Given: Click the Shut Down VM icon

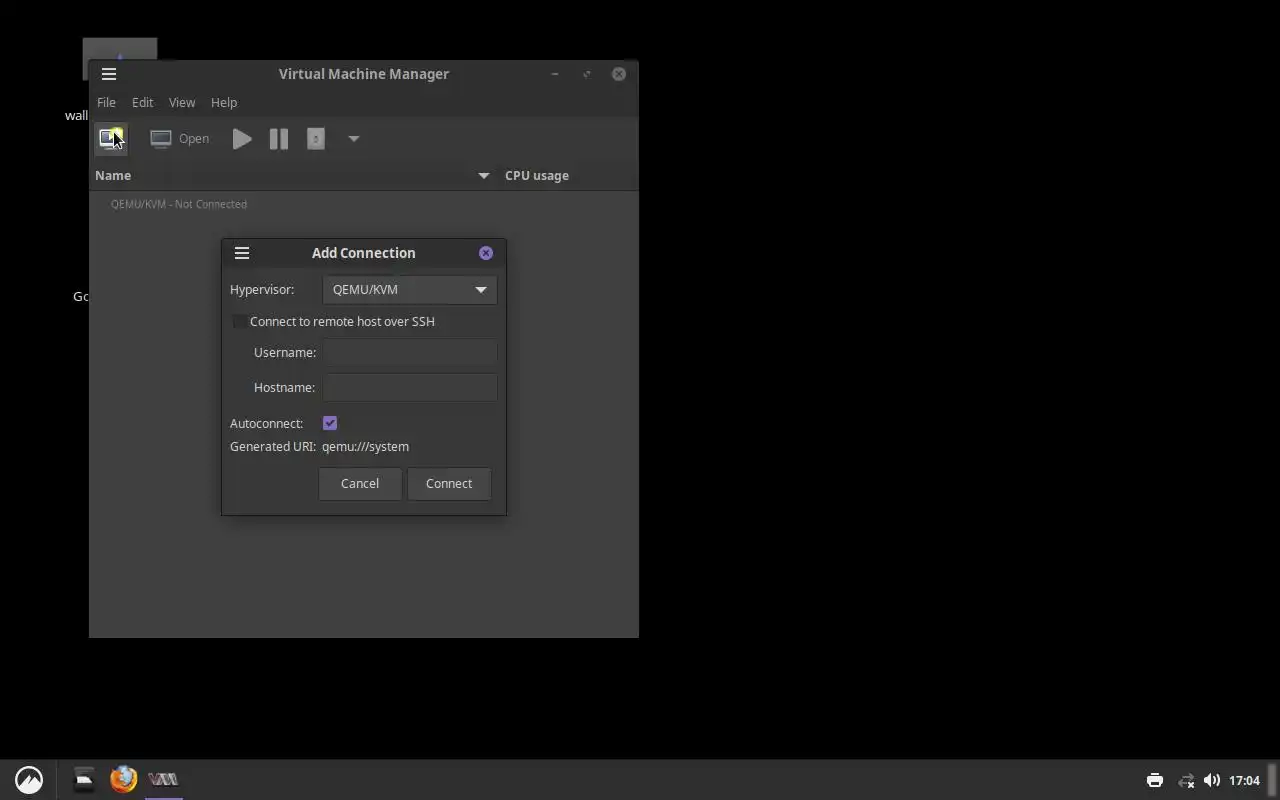Looking at the screenshot, I should tap(316, 139).
